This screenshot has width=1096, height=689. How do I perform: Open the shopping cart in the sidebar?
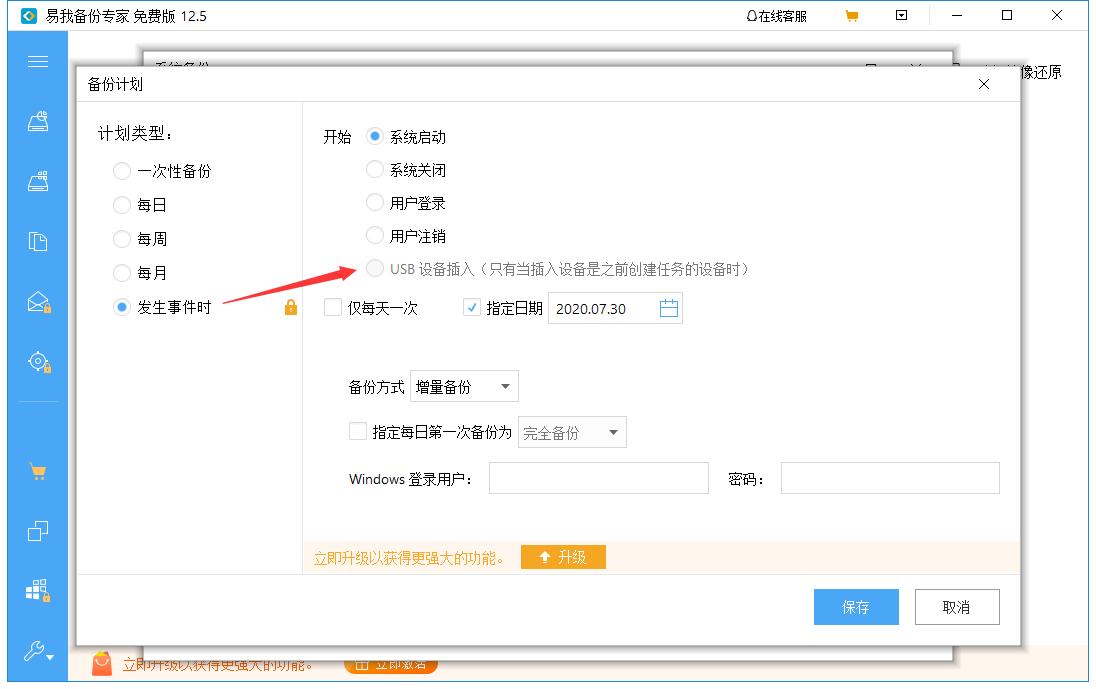[x=37, y=470]
